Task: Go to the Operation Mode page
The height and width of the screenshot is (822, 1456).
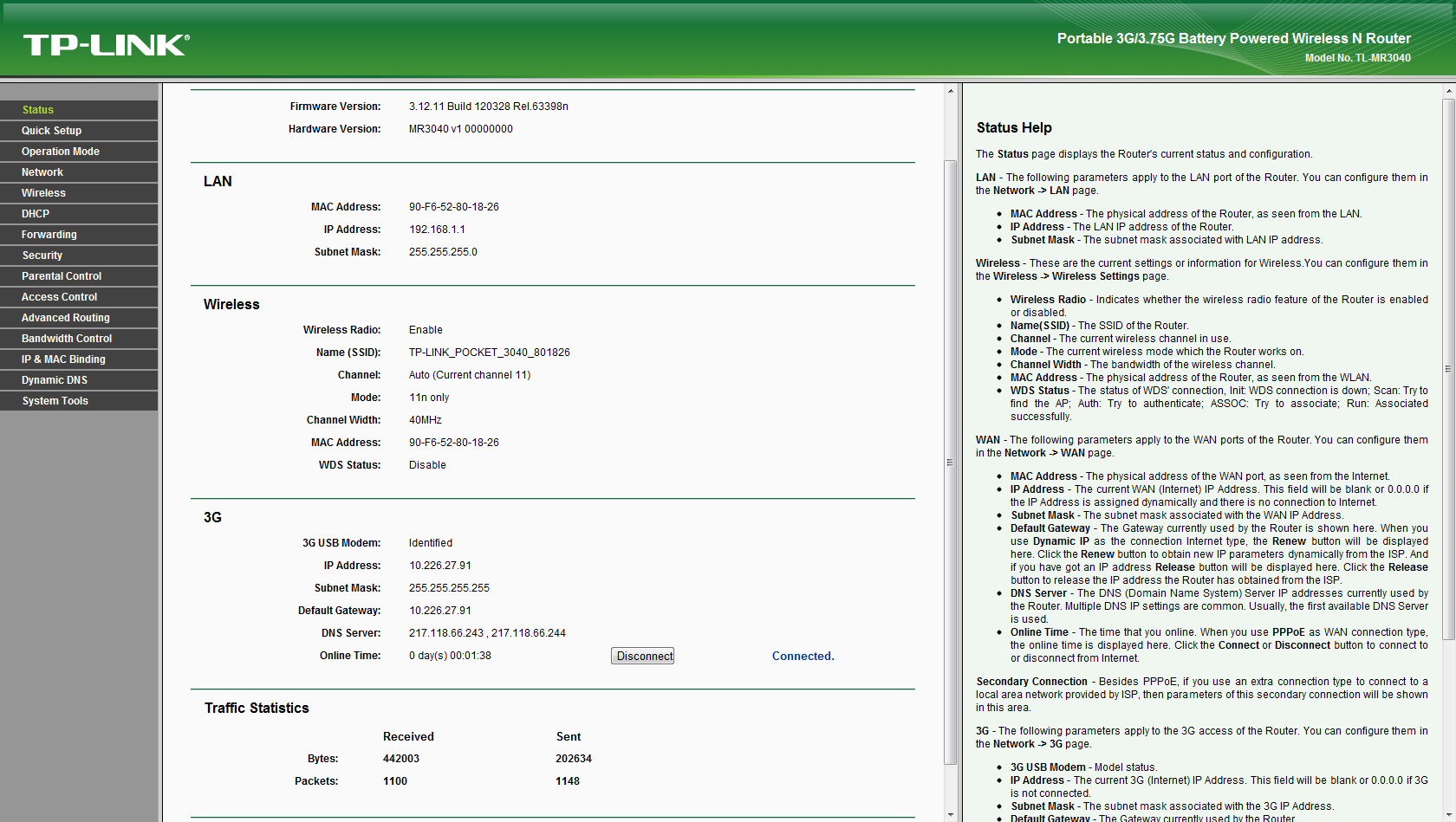Action: [79, 152]
